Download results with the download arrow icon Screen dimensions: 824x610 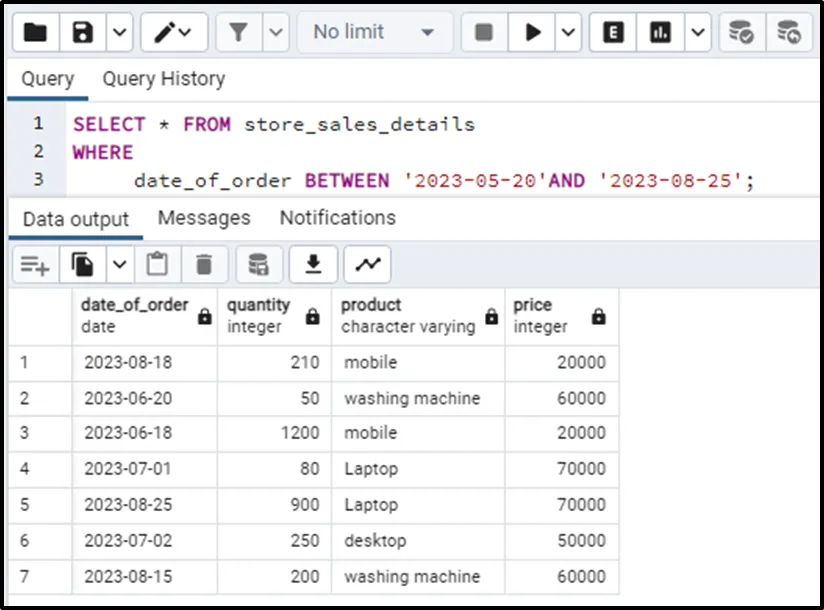coord(313,265)
